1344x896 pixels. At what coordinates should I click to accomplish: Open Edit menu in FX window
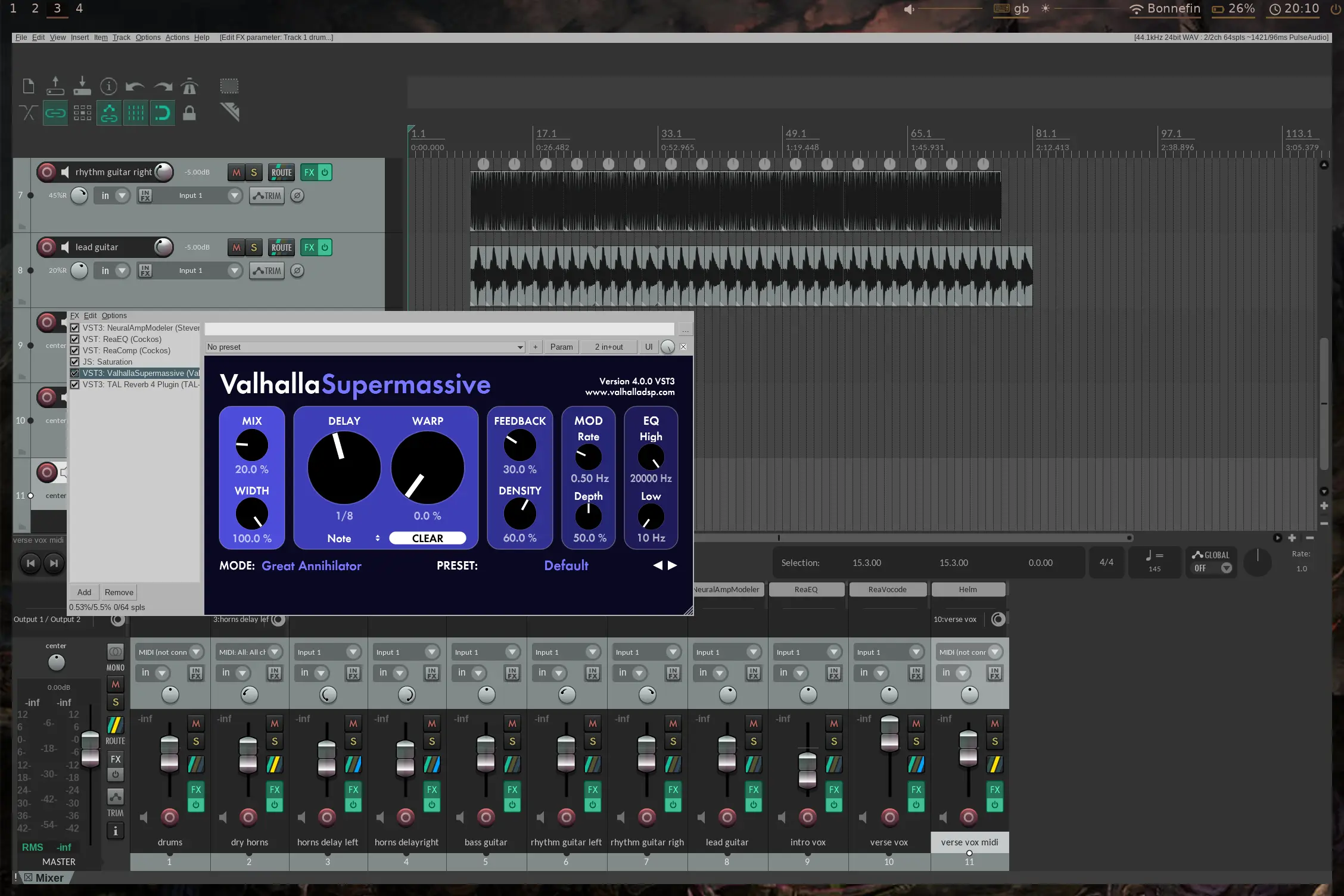90,316
